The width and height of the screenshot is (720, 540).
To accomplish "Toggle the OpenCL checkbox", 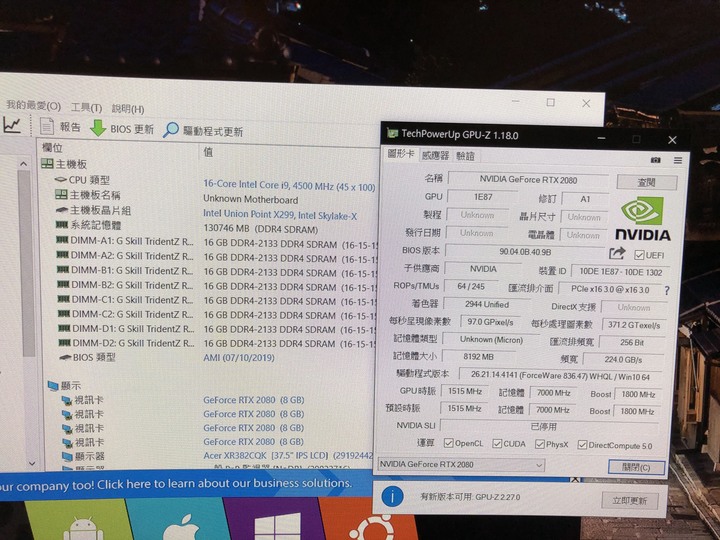I will [x=448, y=443].
